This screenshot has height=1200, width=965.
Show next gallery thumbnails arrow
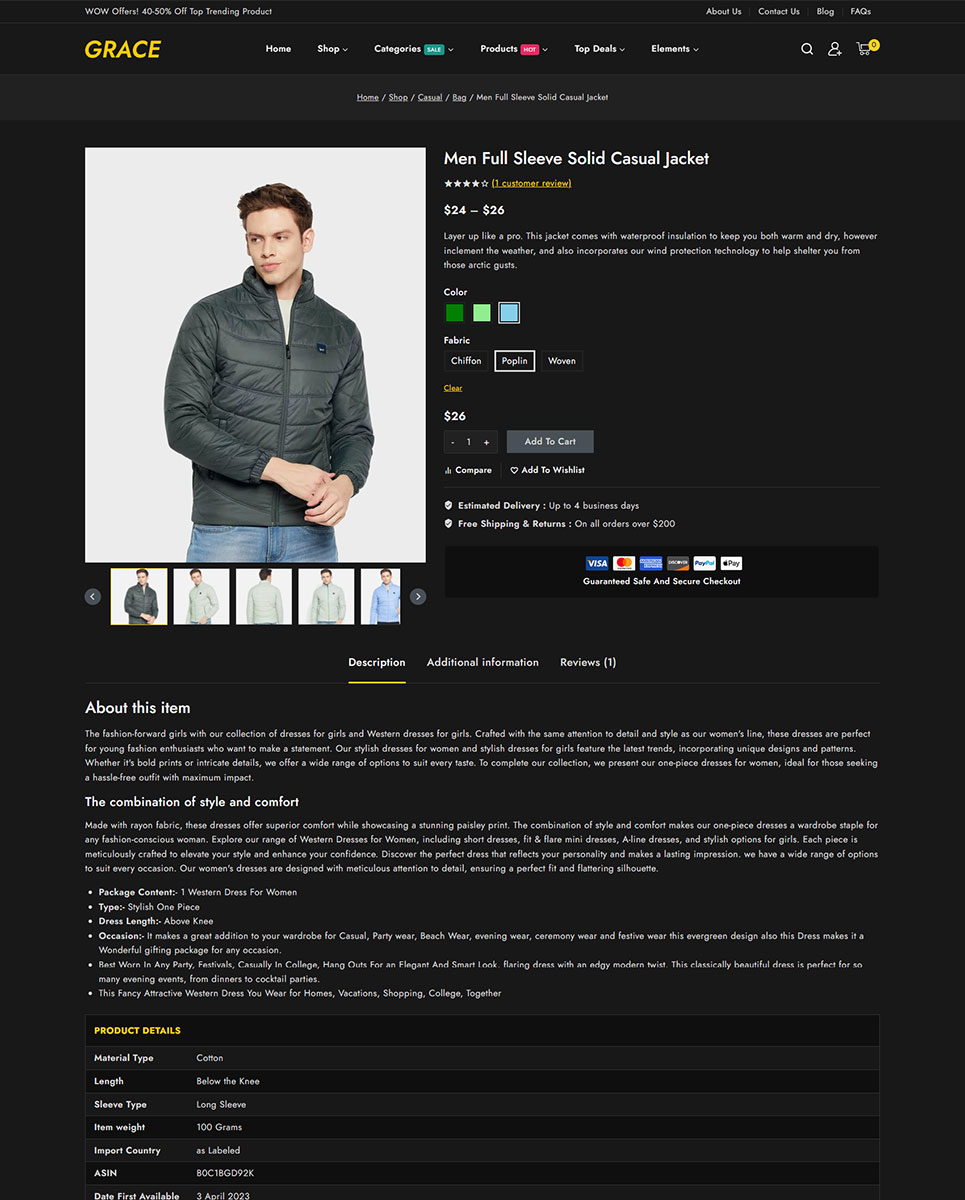pyautogui.click(x=418, y=596)
